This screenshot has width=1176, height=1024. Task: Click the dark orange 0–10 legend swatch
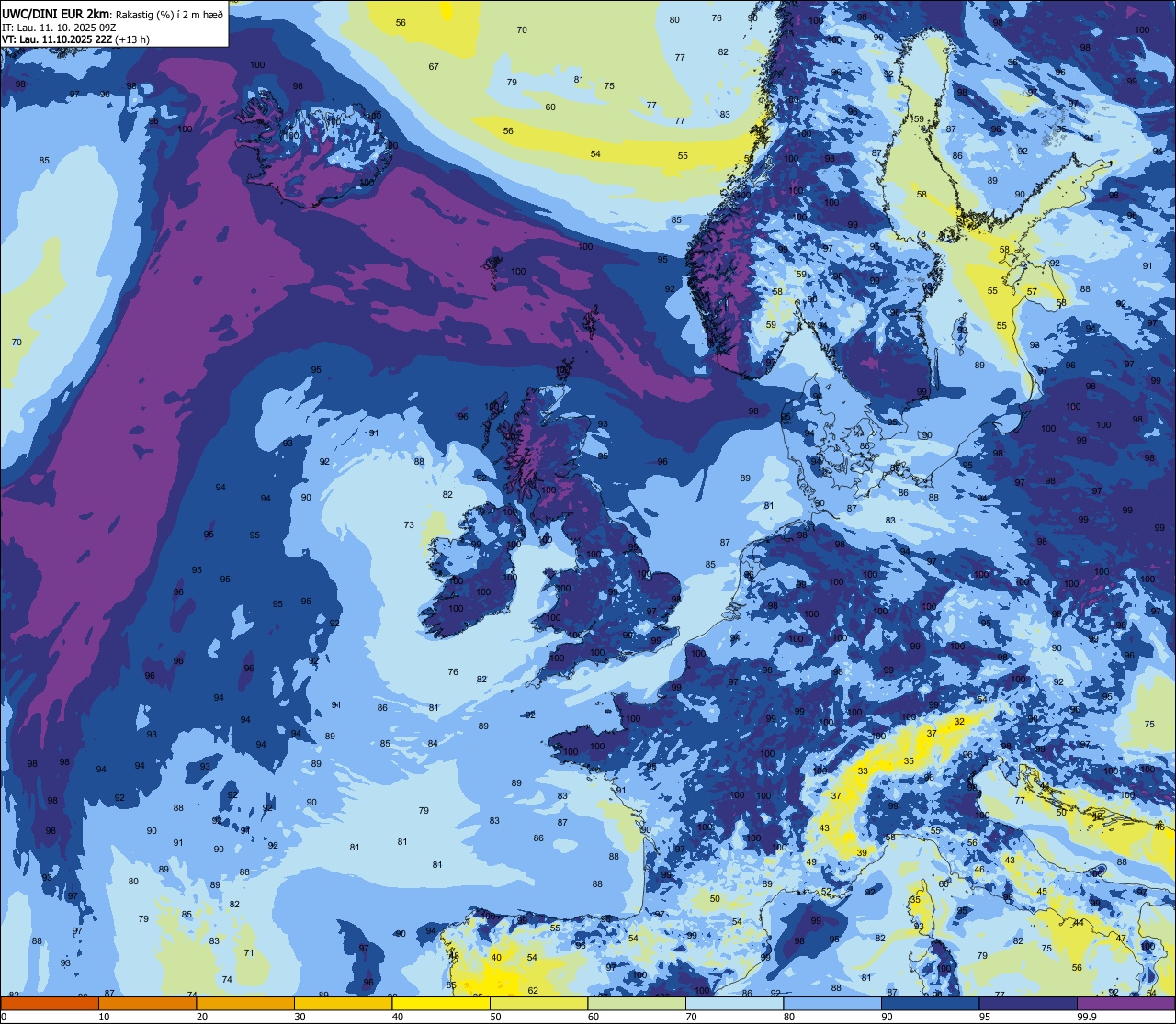pyautogui.click(x=49, y=1004)
